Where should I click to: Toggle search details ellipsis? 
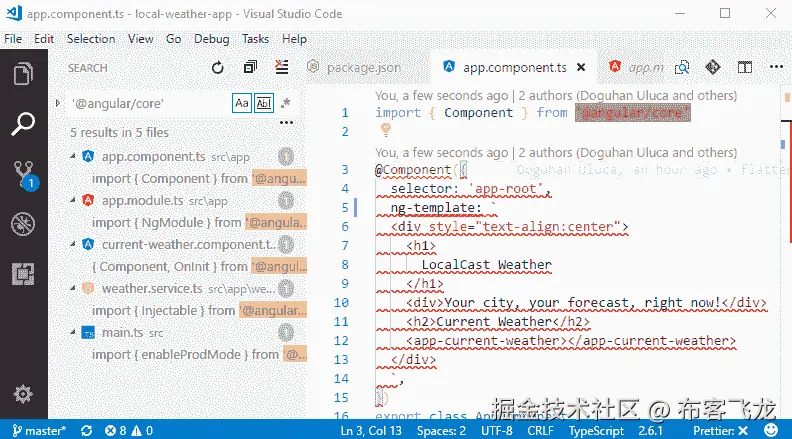(286, 123)
